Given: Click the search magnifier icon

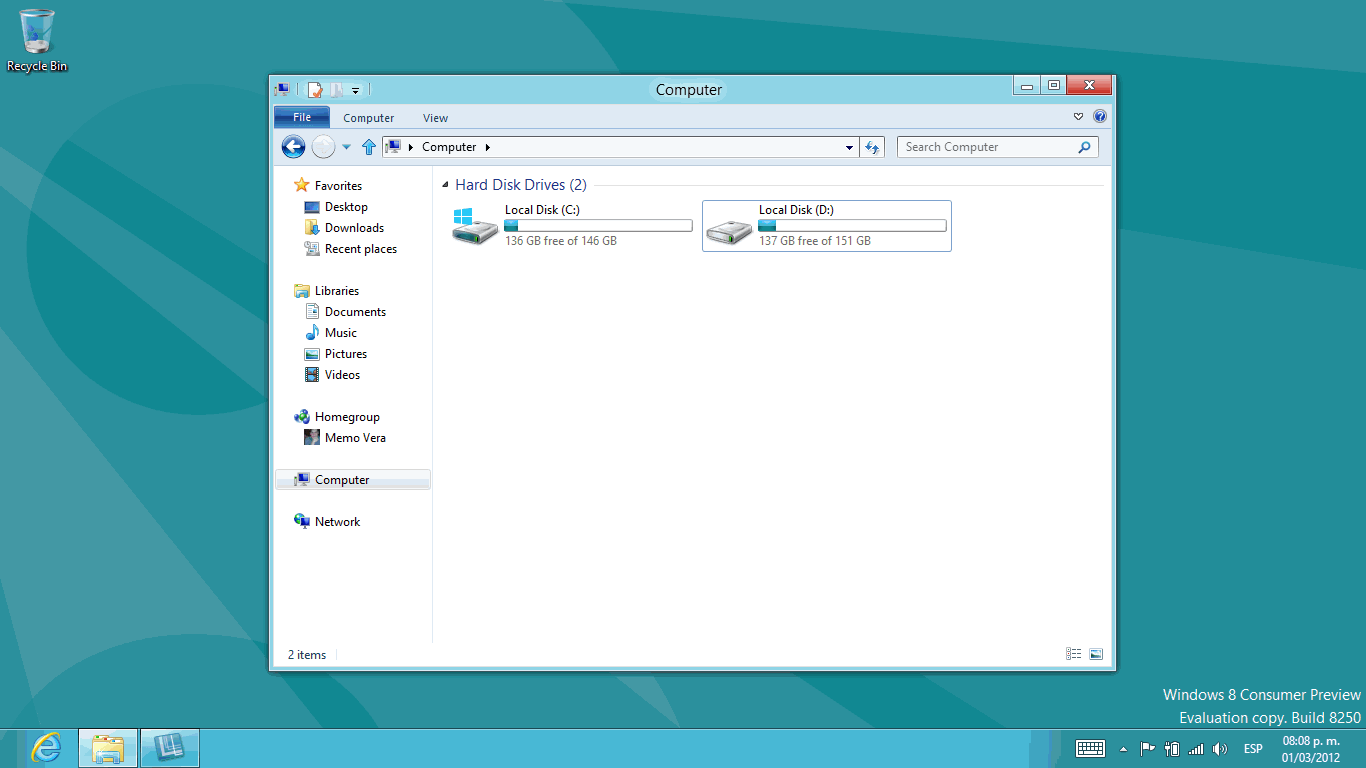Looking at the screenshot, I should coord(1084,147).
